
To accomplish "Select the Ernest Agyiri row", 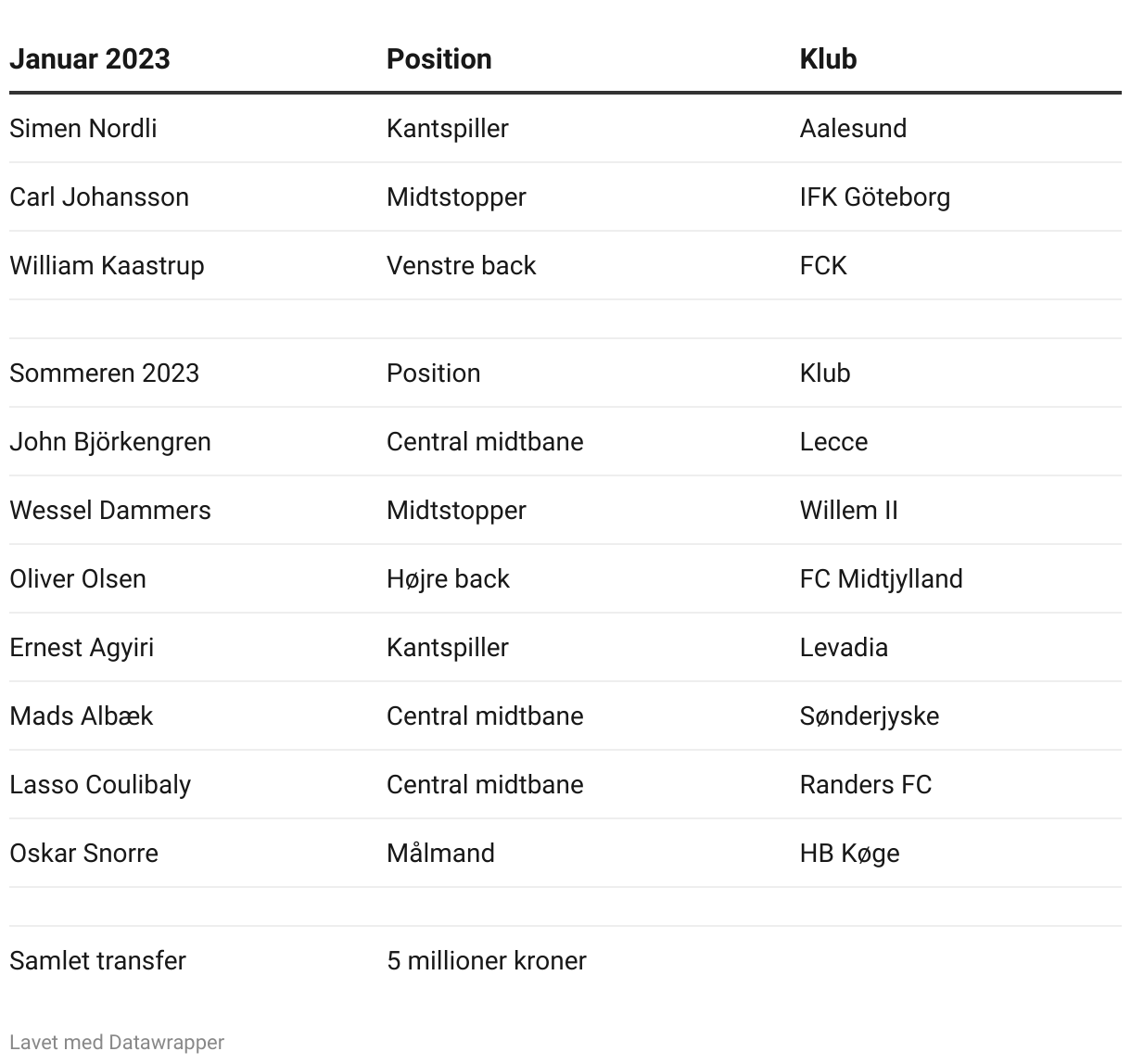I will click(x=565, y=647).
